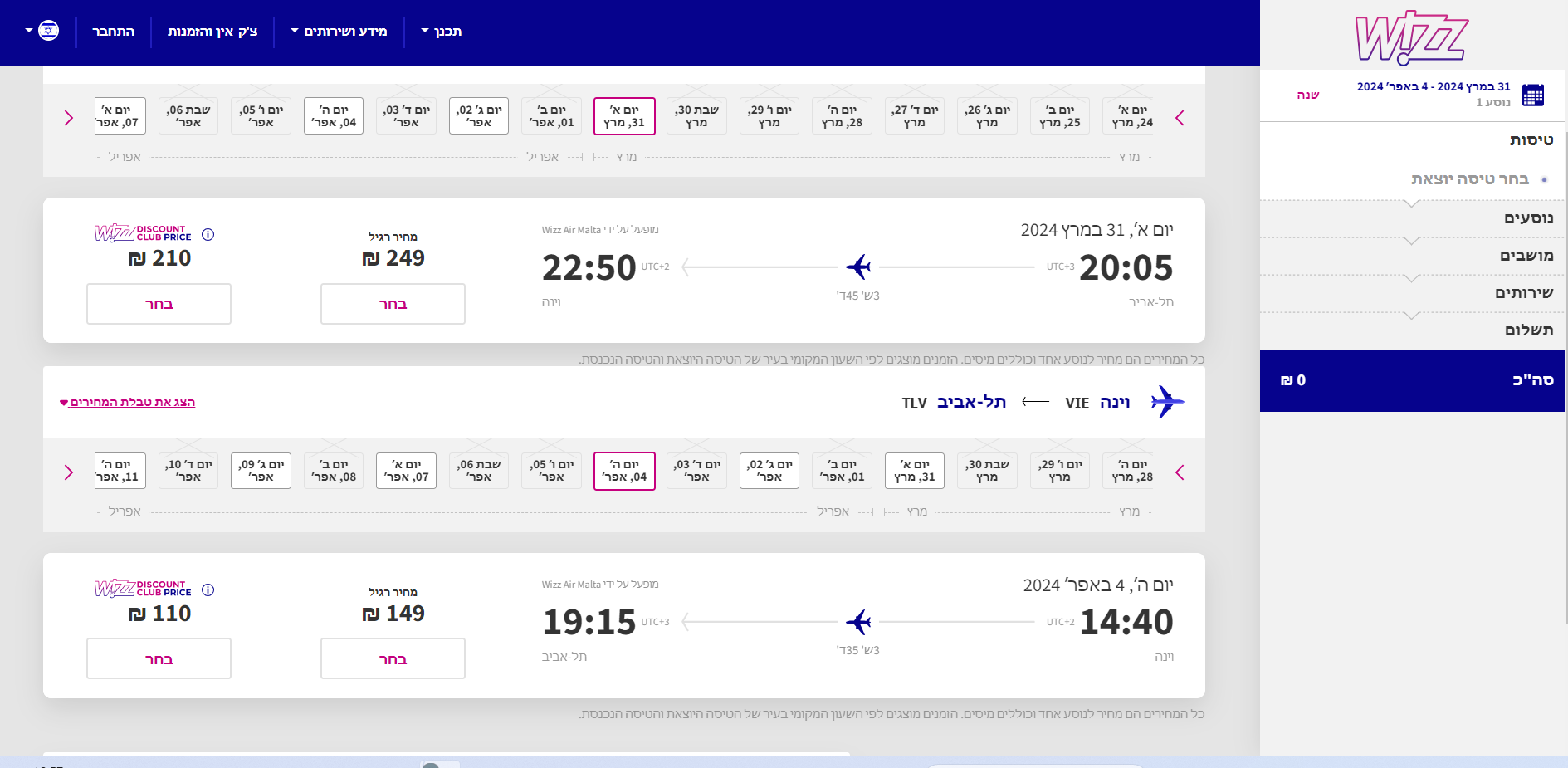Screen dimensions: 1568x768
Task: Click the שנה link to change search
Action: pyautogui.click(x=1307, y=95)
